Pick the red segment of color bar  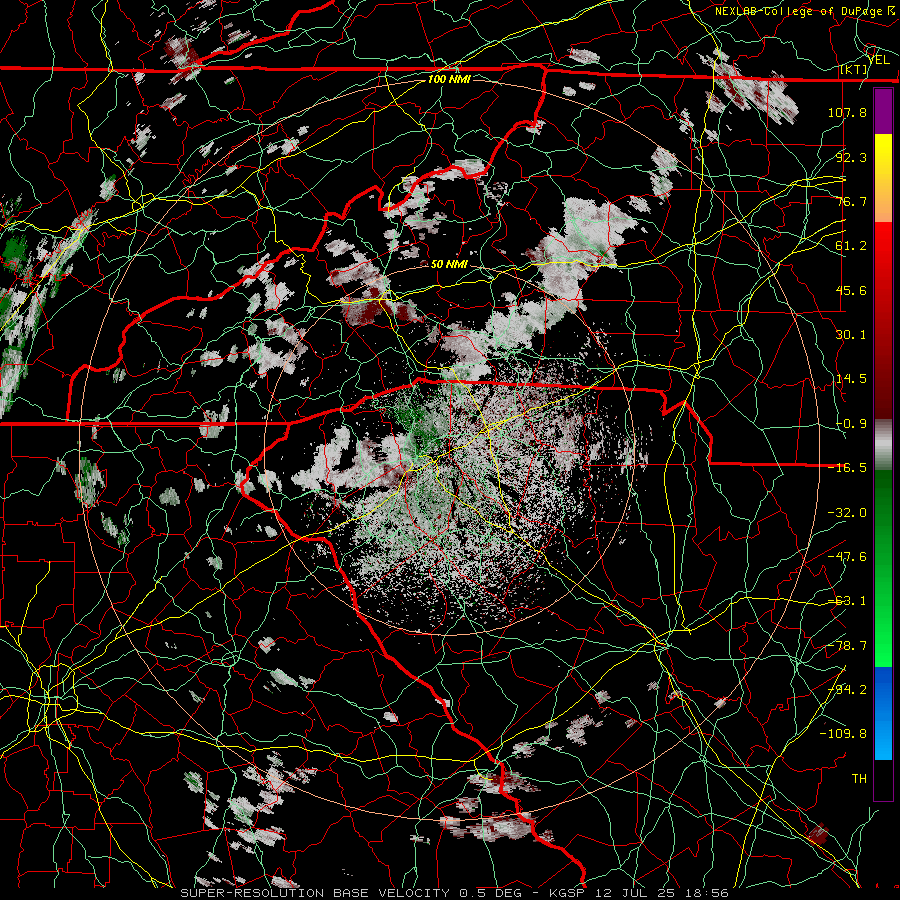(x=883, y=320)
